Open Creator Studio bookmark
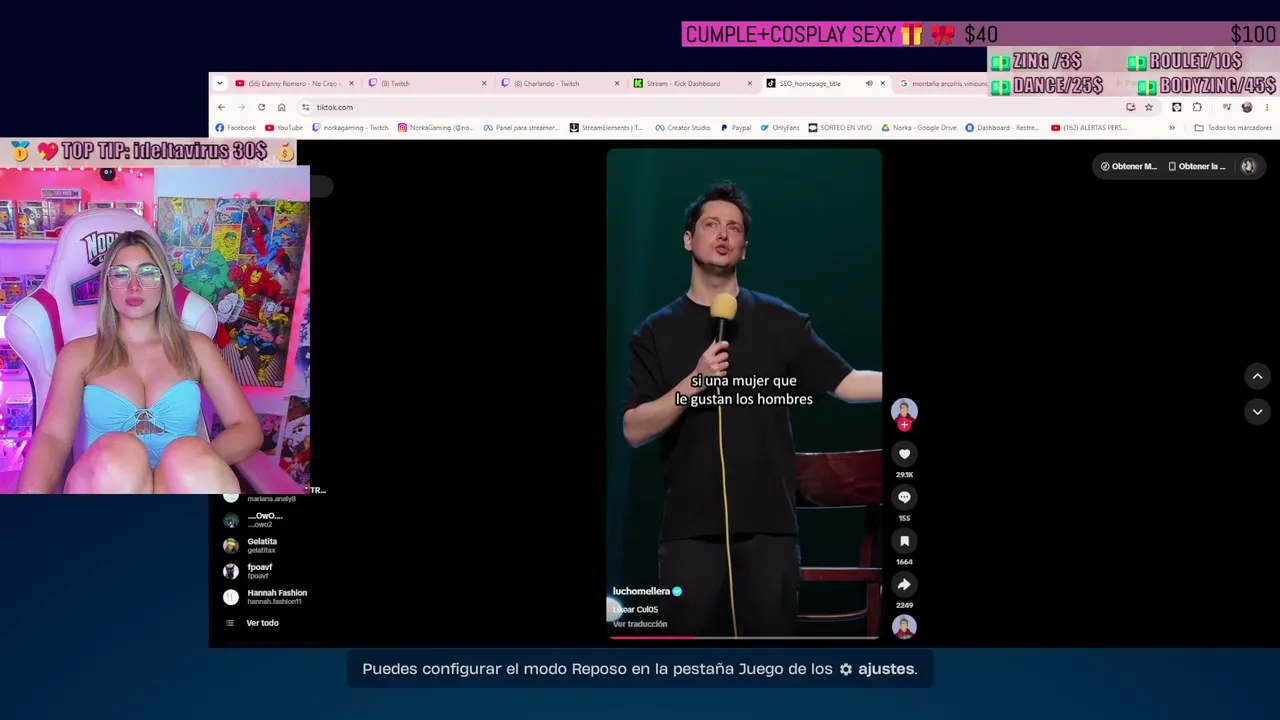The image size is (1280, 720). (683, 128)
